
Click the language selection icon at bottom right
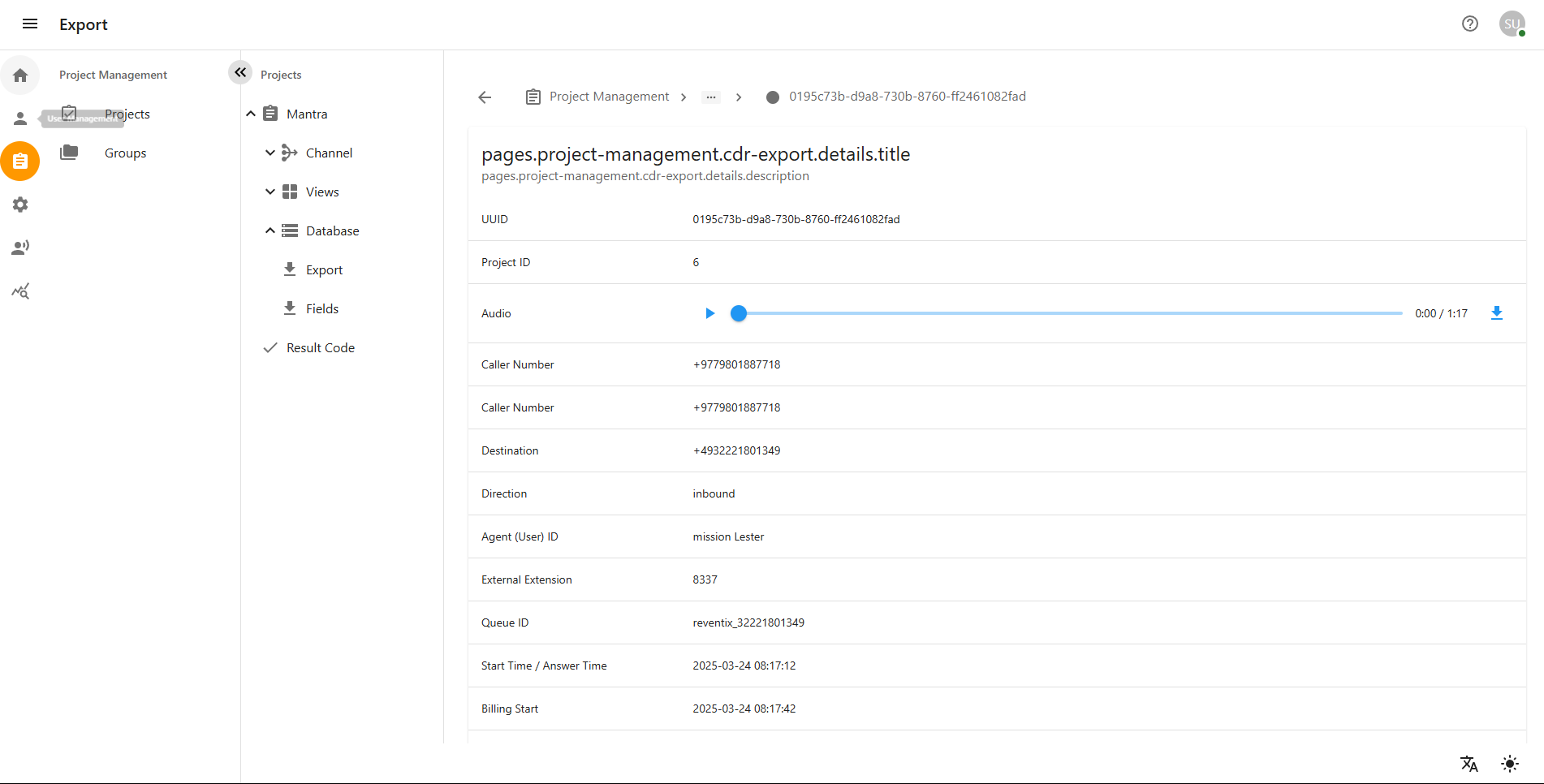click(1469, 764)
